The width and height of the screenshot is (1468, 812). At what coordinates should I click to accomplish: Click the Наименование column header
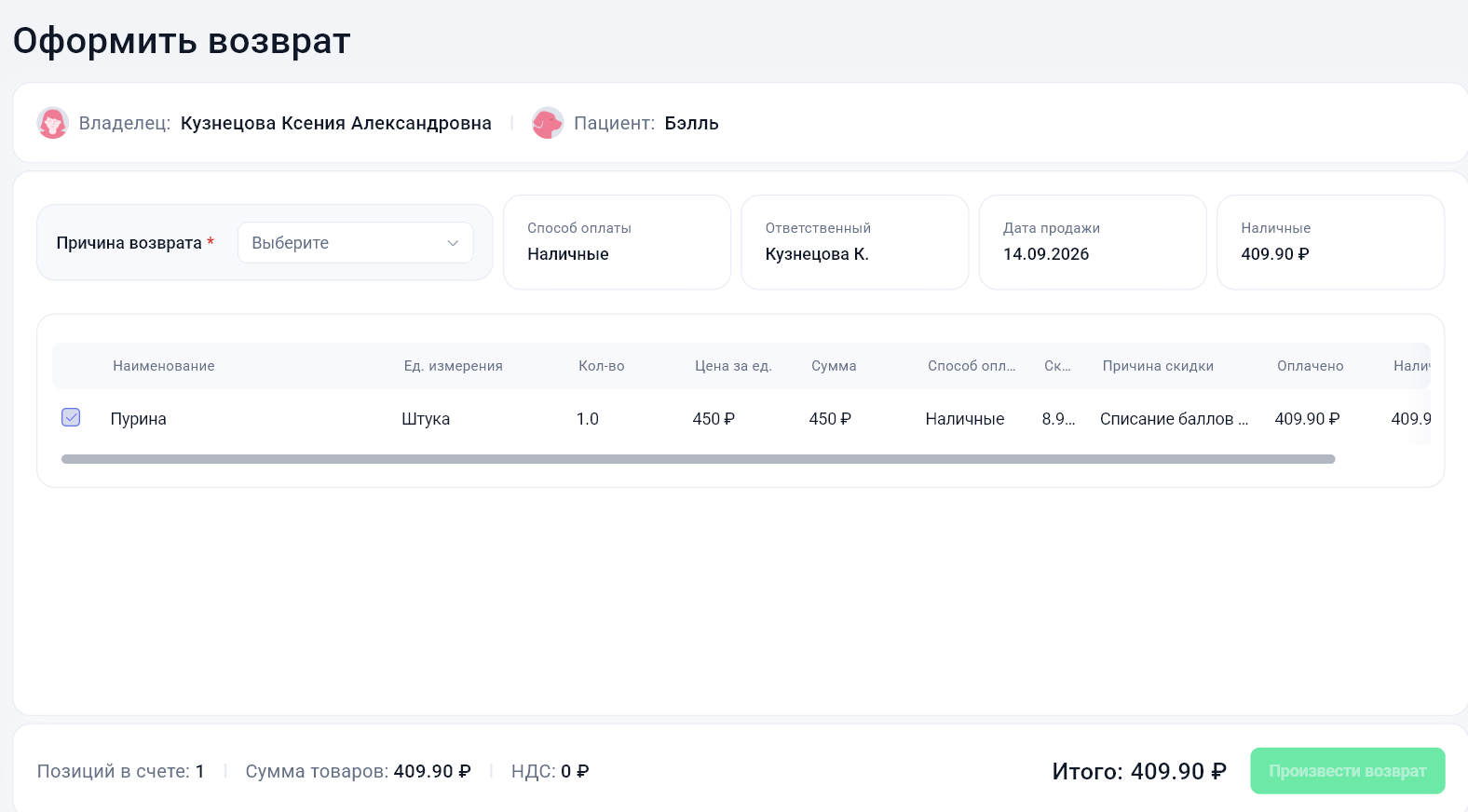pos(164,366)
